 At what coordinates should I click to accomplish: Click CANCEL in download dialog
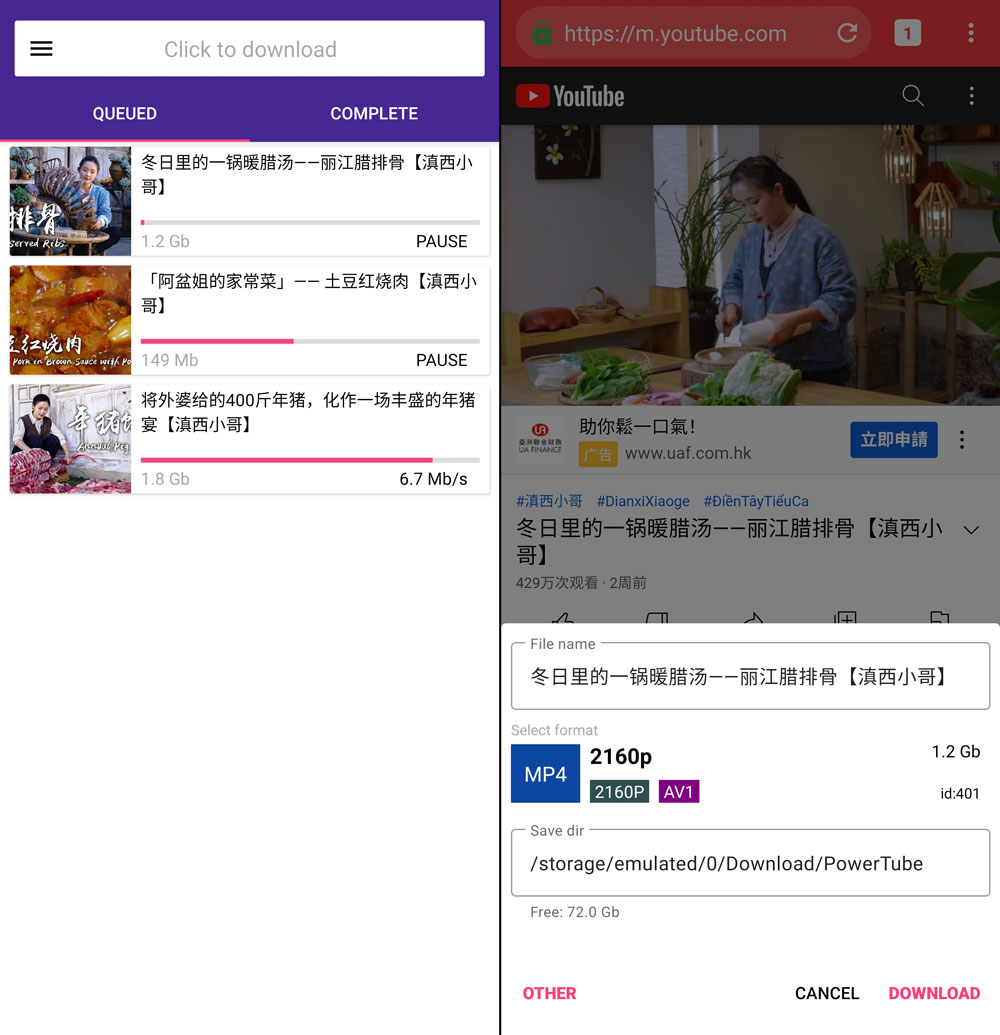827,993
